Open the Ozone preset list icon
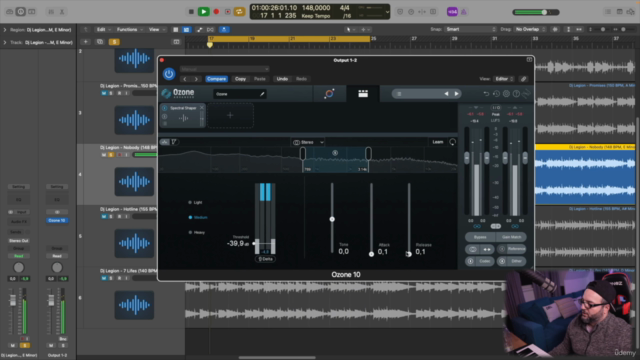Image resolution: width=640 pixels, height=360 pixels. click(x=399, y=94)
